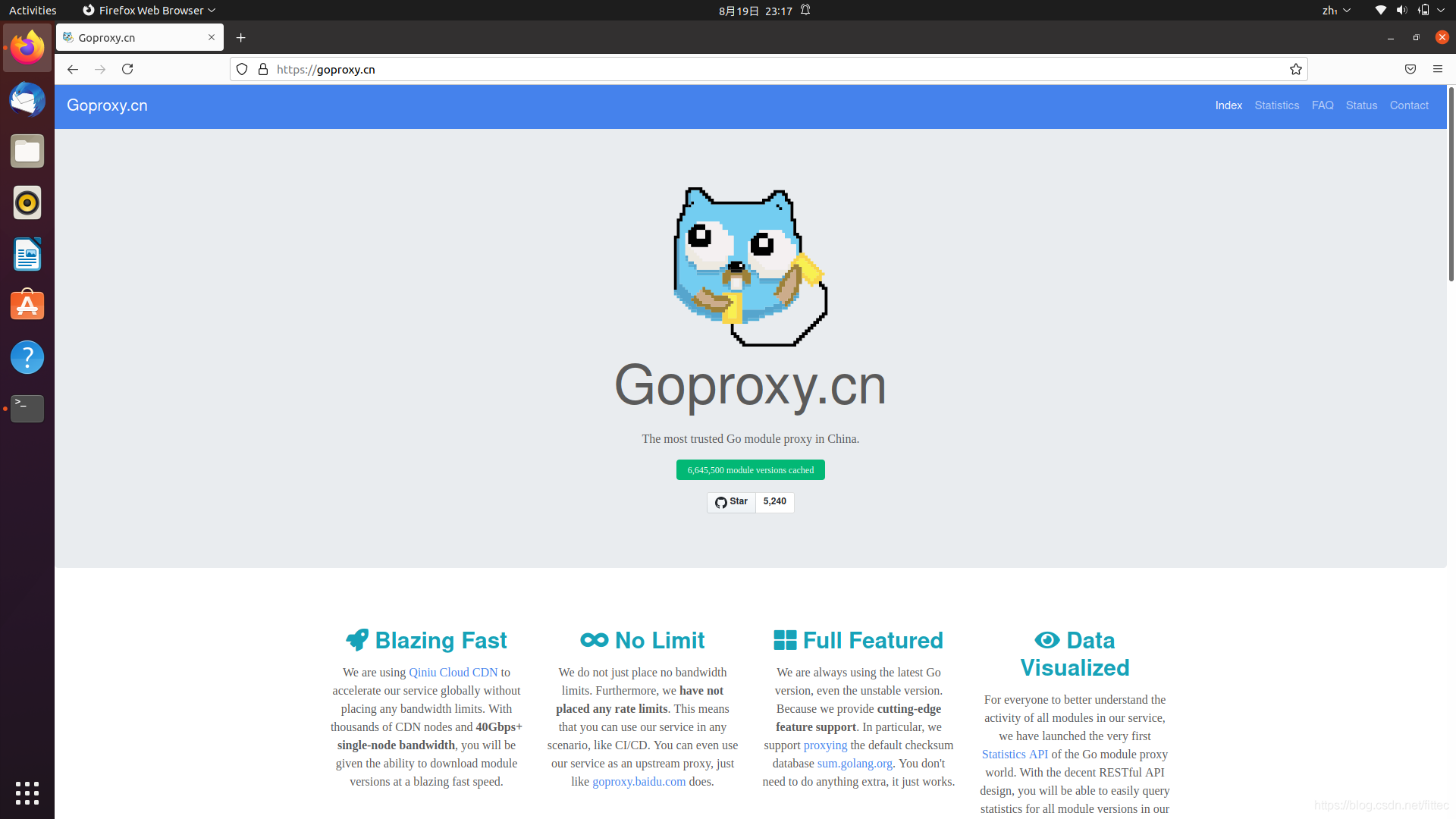Click the Writer document editor icon

pyautogui.click(x=27, y=254)
